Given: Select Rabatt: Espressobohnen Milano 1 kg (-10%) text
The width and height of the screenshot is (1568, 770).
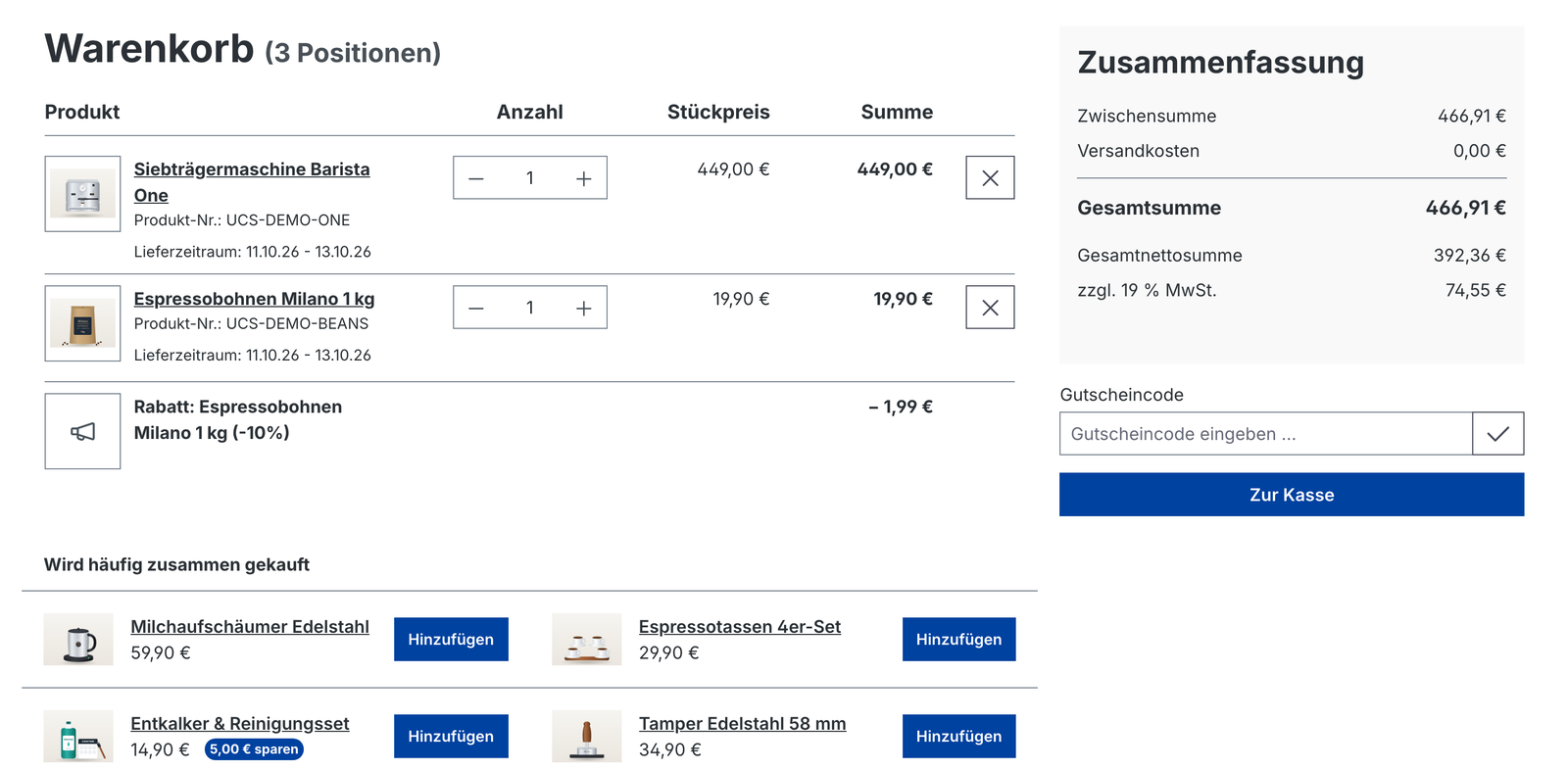Looking at the screenshot, I should coord(238,419).
